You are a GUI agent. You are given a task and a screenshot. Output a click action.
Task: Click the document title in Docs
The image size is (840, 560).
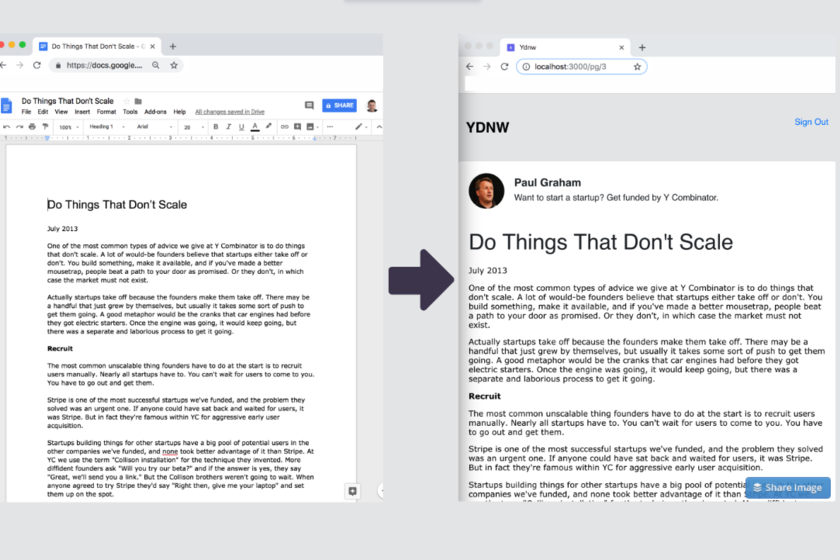click(x=68, y=101)
